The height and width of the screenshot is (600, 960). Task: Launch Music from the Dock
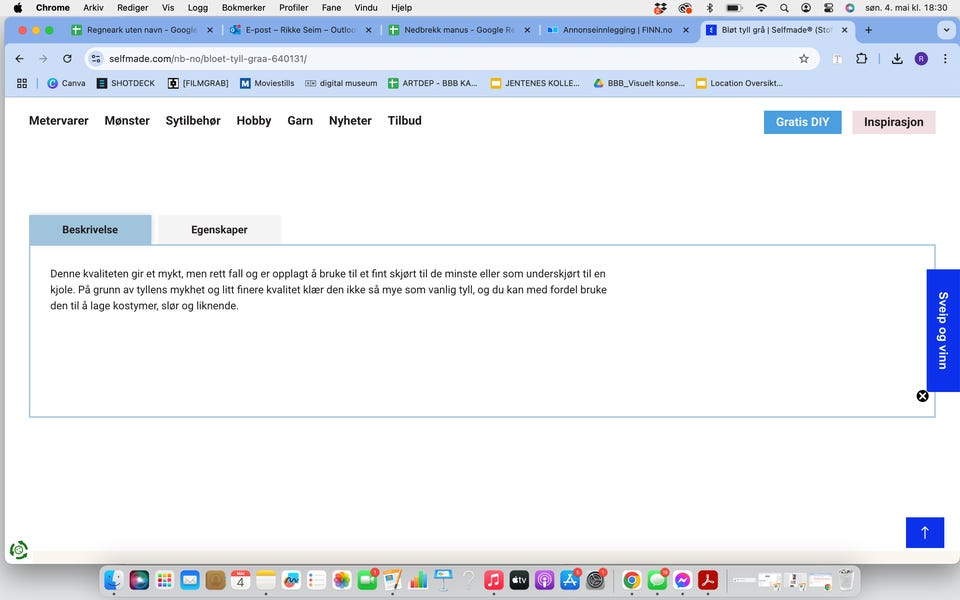pos(493,580)
